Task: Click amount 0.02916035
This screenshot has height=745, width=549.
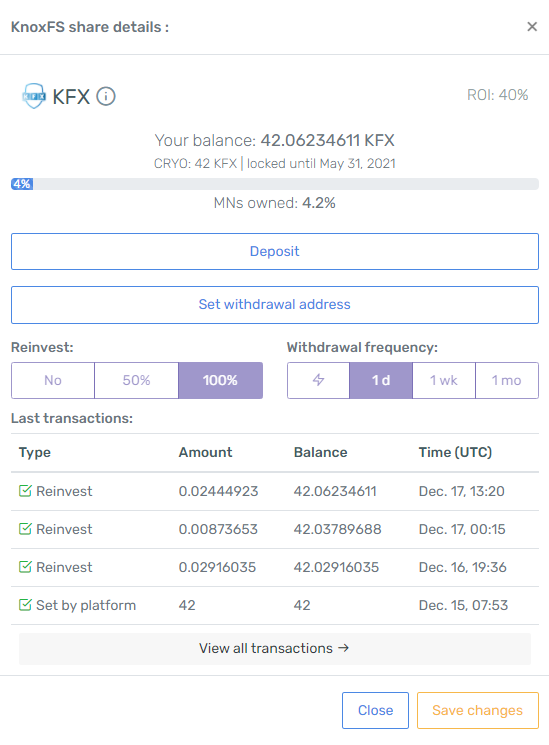Action: pos(217,567)
